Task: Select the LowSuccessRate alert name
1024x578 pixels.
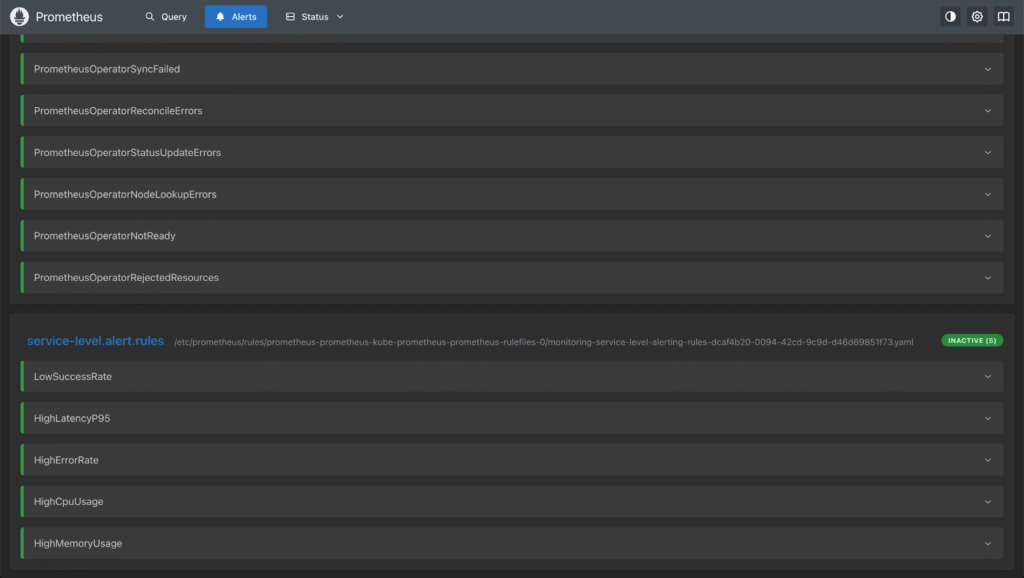Action: (72, 377)
